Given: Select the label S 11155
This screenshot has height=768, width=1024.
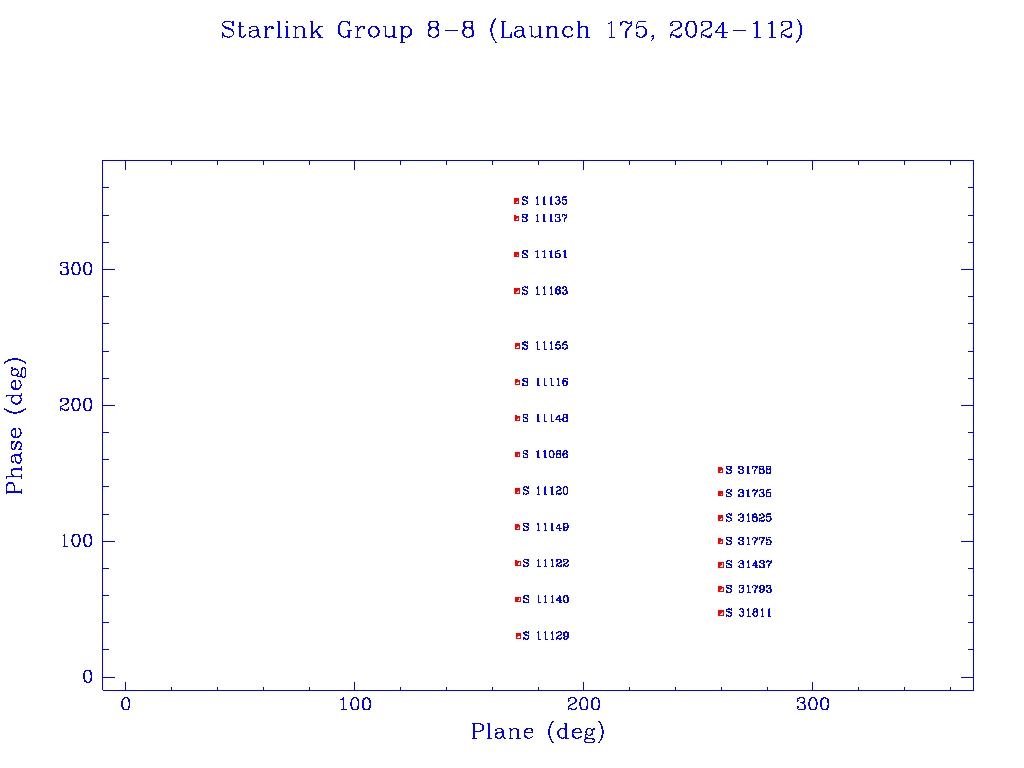Looking at the screenshot, I should coord(545,345).
